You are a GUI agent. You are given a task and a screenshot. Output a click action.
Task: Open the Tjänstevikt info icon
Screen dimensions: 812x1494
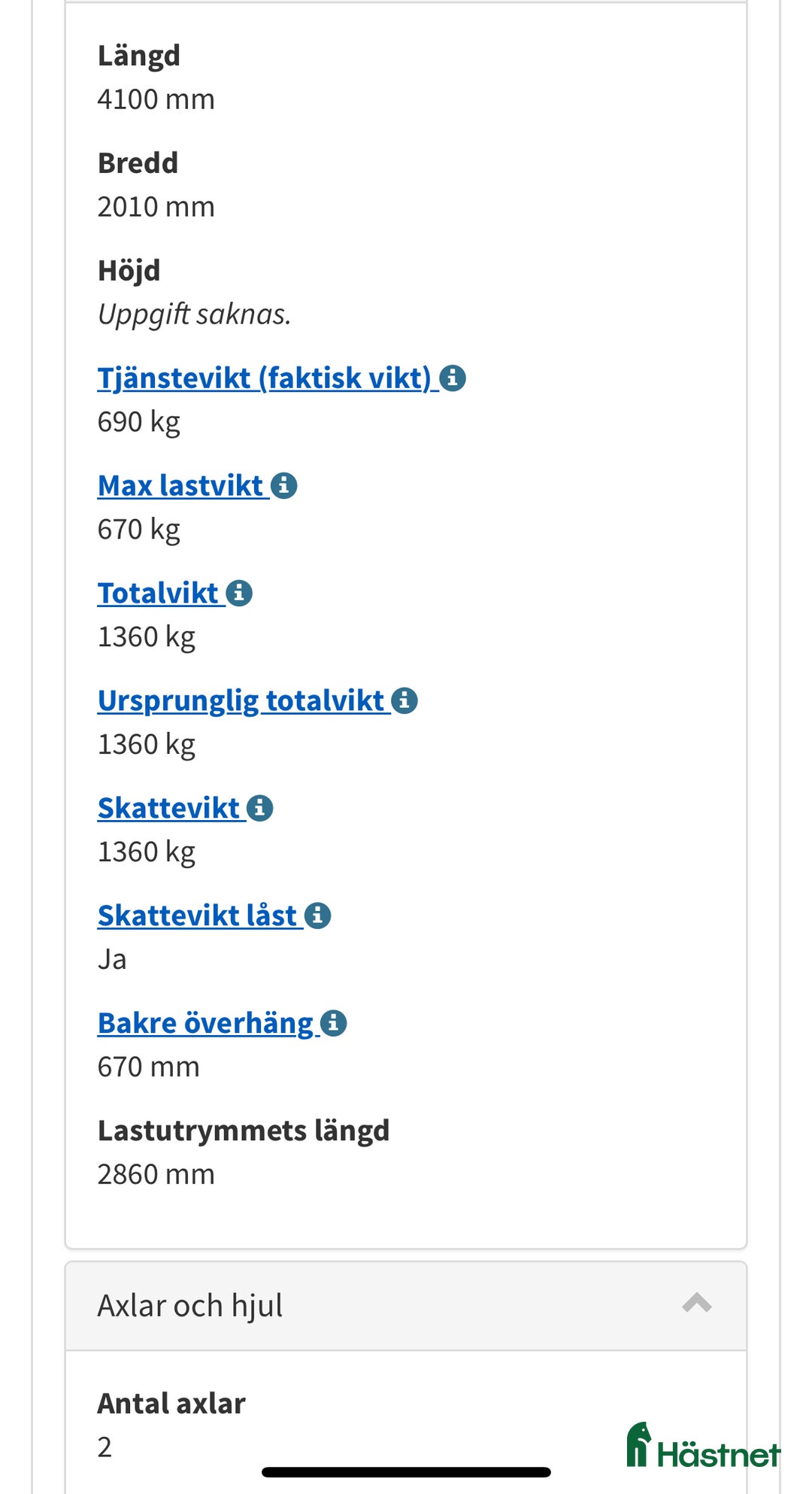455,378
